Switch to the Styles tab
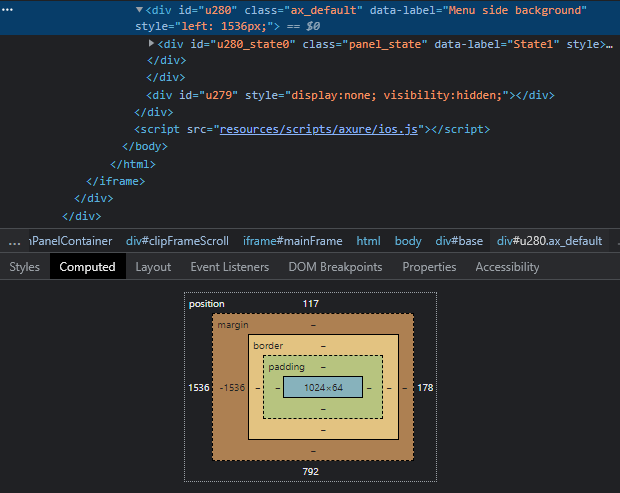 [25, 267]
